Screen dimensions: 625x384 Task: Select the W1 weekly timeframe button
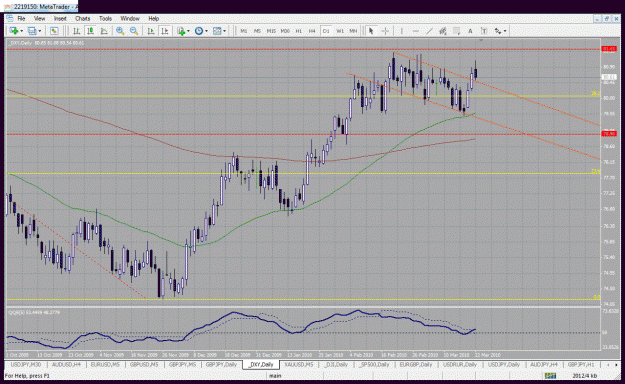[x=340, y=31]
